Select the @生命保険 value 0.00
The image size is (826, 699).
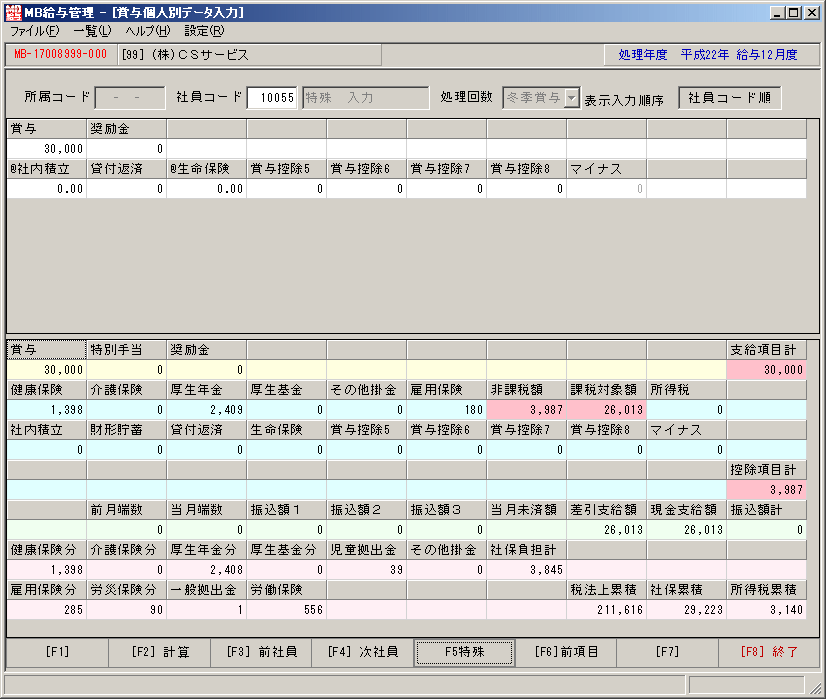point(206,189)
